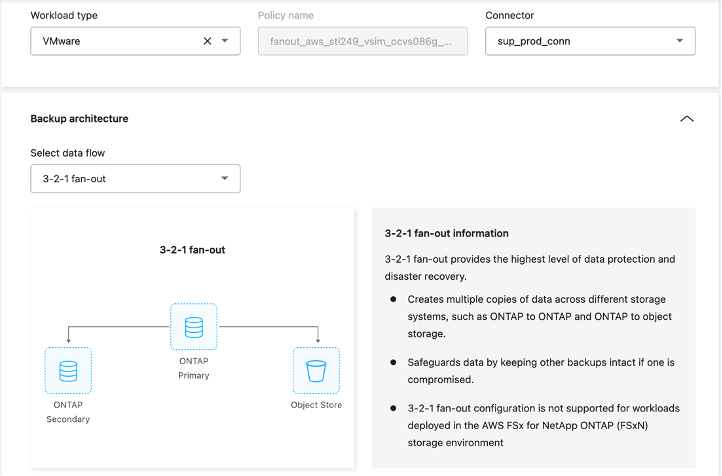
Task: Click the ONTAP Primary database icon
Action: [193, 327]
